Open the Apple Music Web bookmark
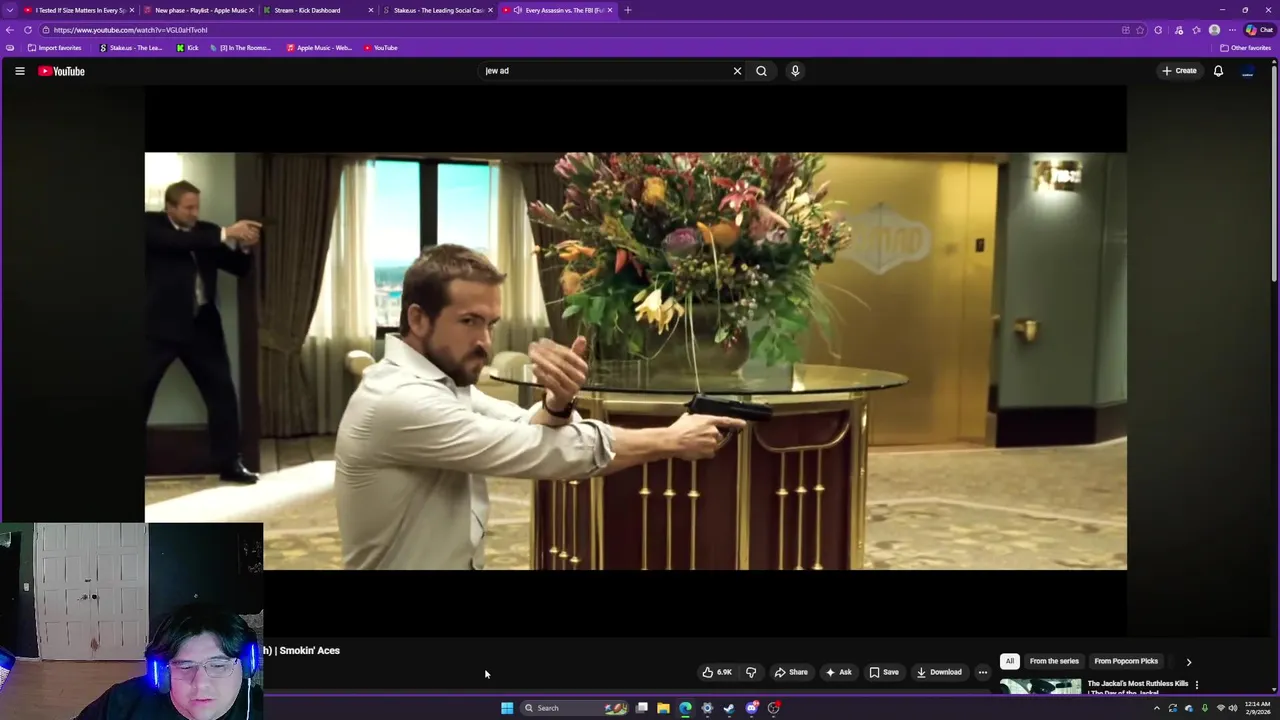Image resolution: width=1280 pixels, height=720 pixels. (x=320, y=48)
